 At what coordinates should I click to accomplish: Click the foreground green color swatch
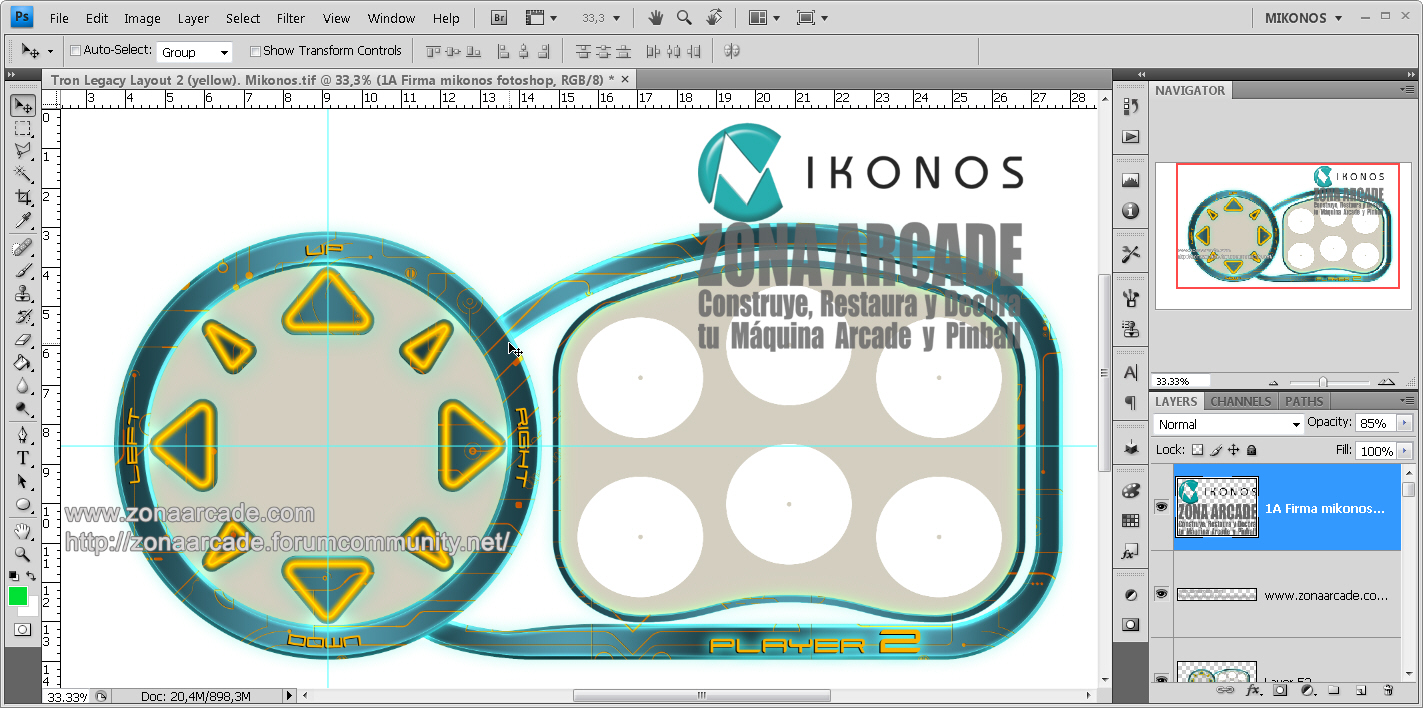(x=18, y=596)
